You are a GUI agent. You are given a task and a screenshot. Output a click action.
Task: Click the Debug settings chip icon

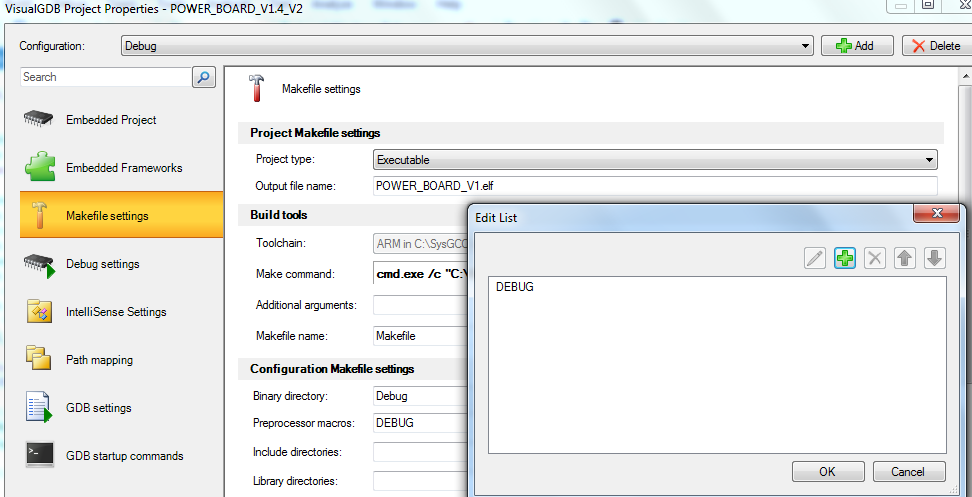click(x=40, y=265)
